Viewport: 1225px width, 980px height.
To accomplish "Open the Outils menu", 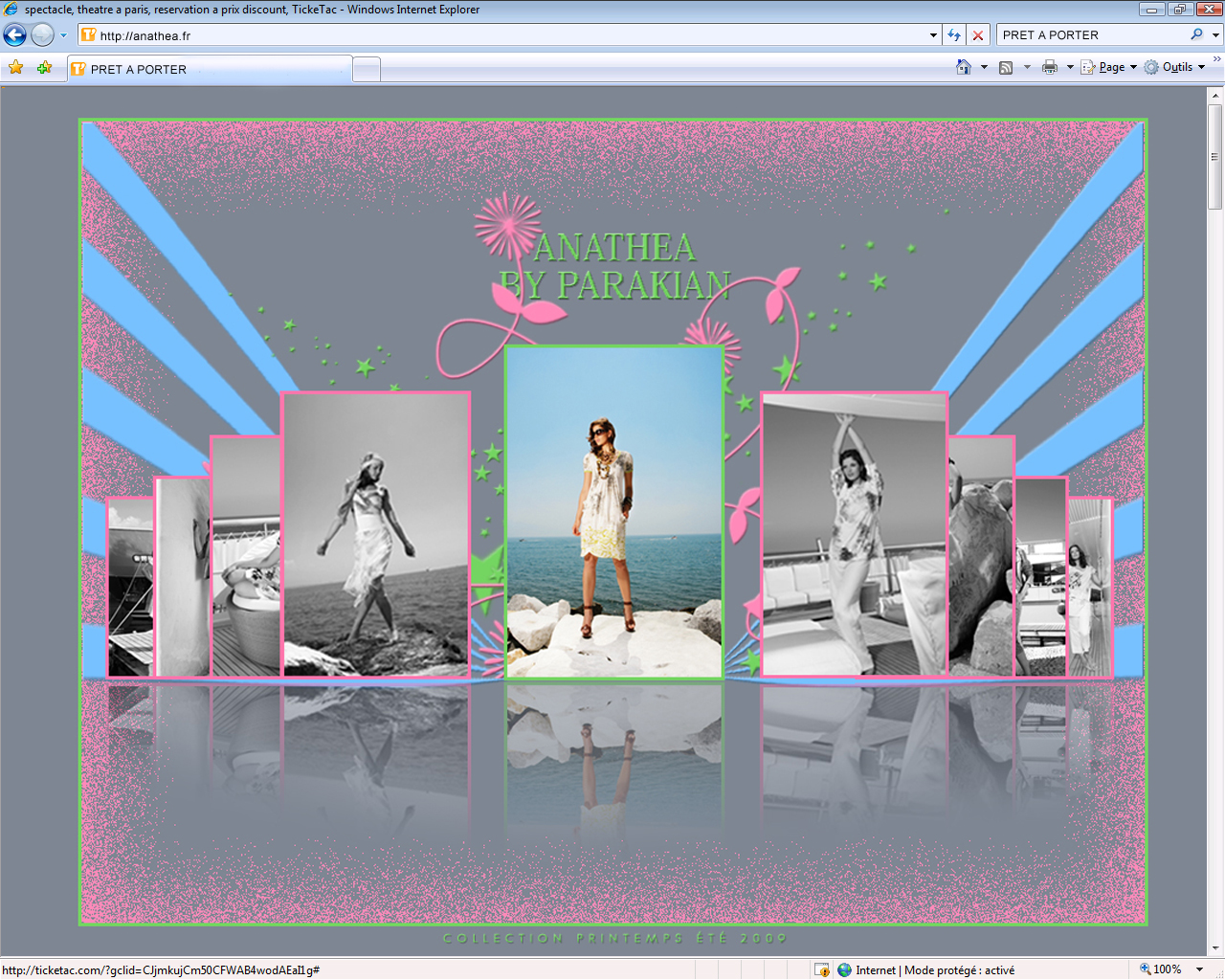I will click(1174, 67).
